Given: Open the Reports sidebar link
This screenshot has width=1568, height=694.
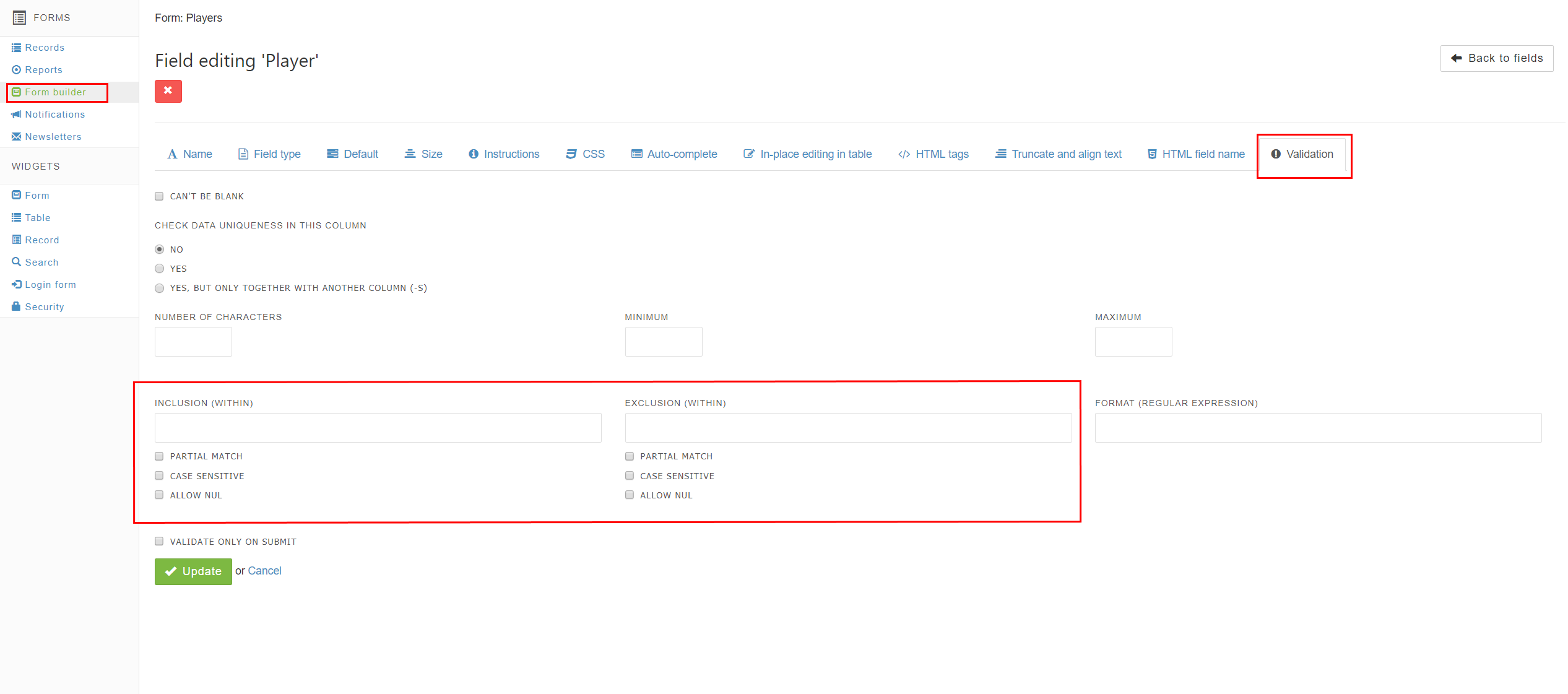Looking at the screenshot, I should pyautogui.click(x=44, y=70).
